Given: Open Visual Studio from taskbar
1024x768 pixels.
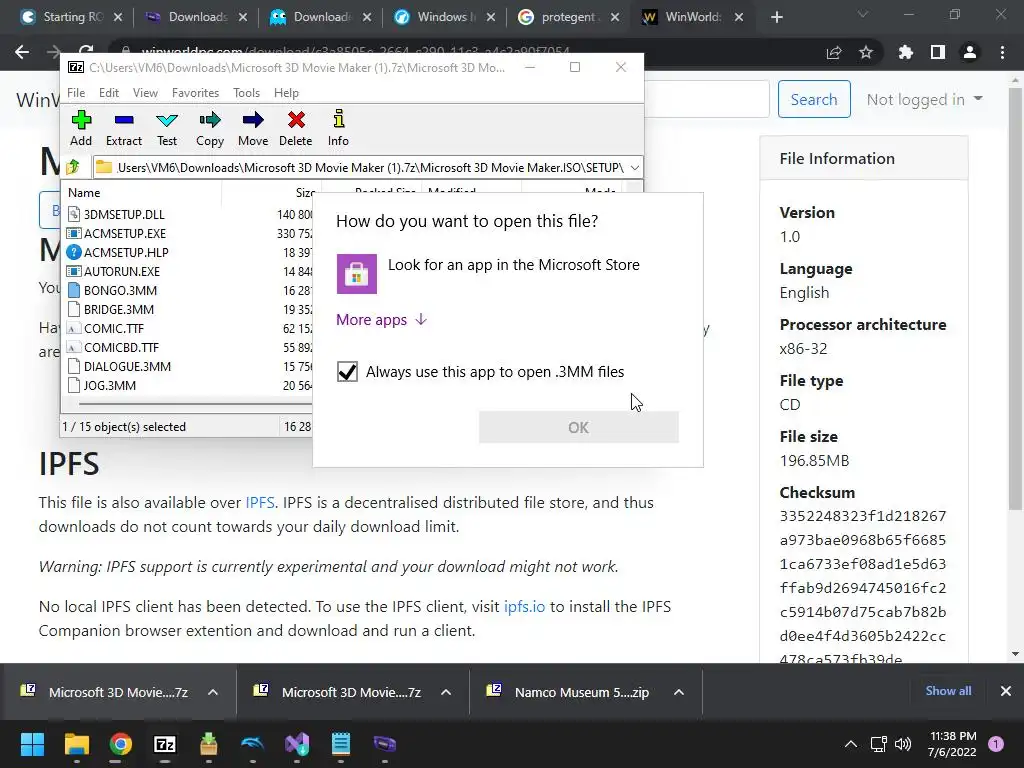Looking at the screenshot, I should point(297,744).
